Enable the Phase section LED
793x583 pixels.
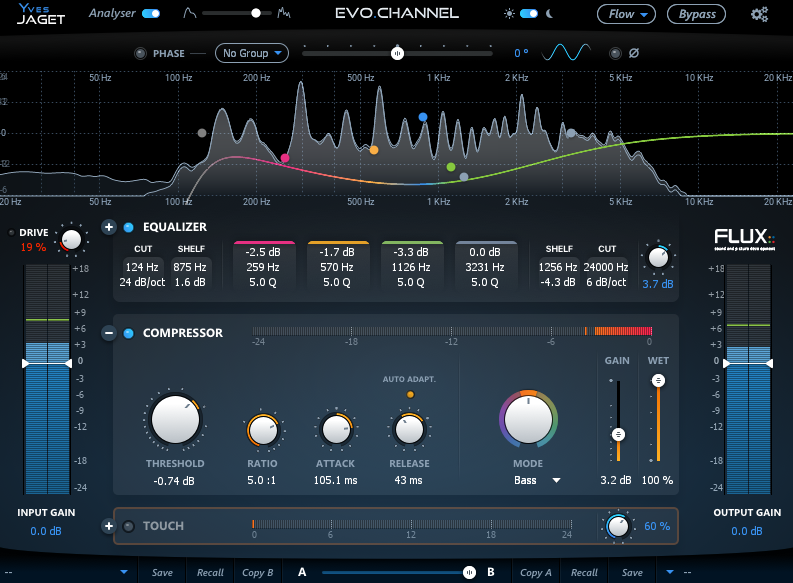click(x=141, y=54)
